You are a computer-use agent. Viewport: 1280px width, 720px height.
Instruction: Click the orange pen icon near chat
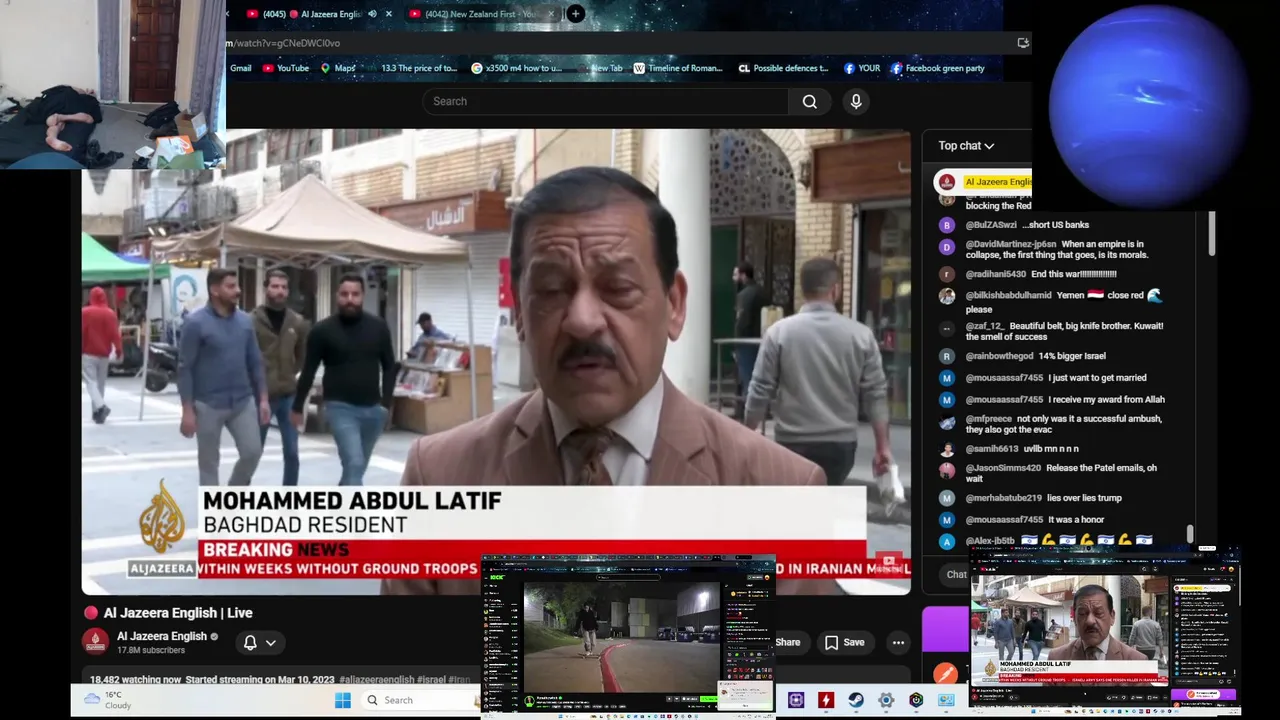(x=945, y=675)
